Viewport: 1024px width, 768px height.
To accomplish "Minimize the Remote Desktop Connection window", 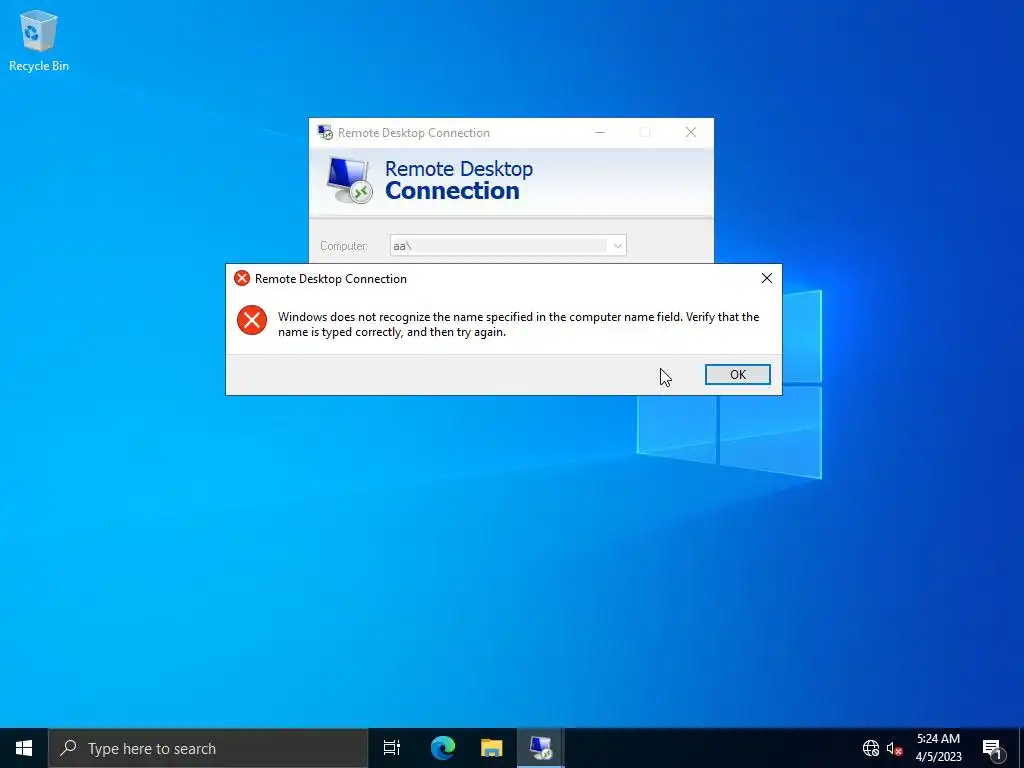I will [x=600, y=132].
